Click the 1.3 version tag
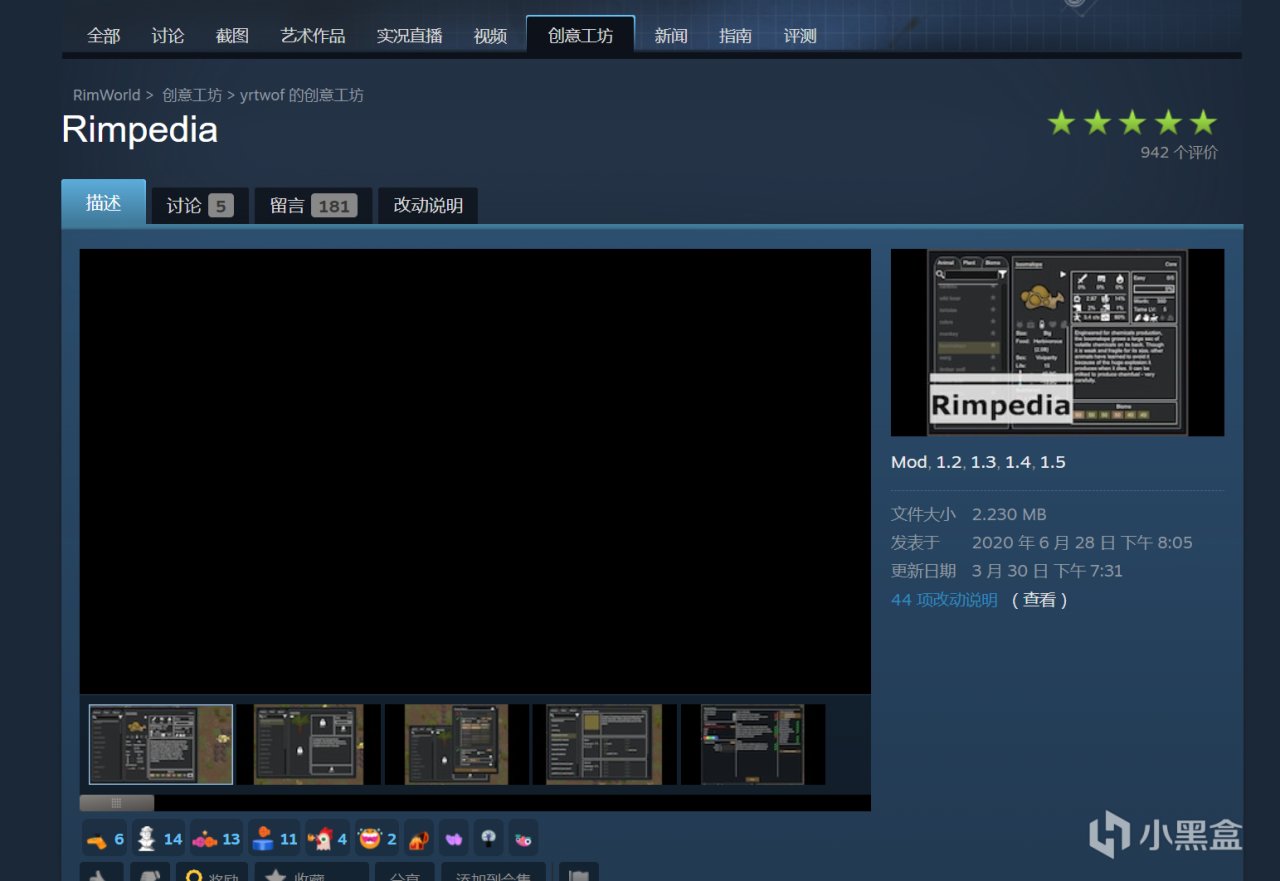This screenshot has width=1280, height=881. coord(983,462)
